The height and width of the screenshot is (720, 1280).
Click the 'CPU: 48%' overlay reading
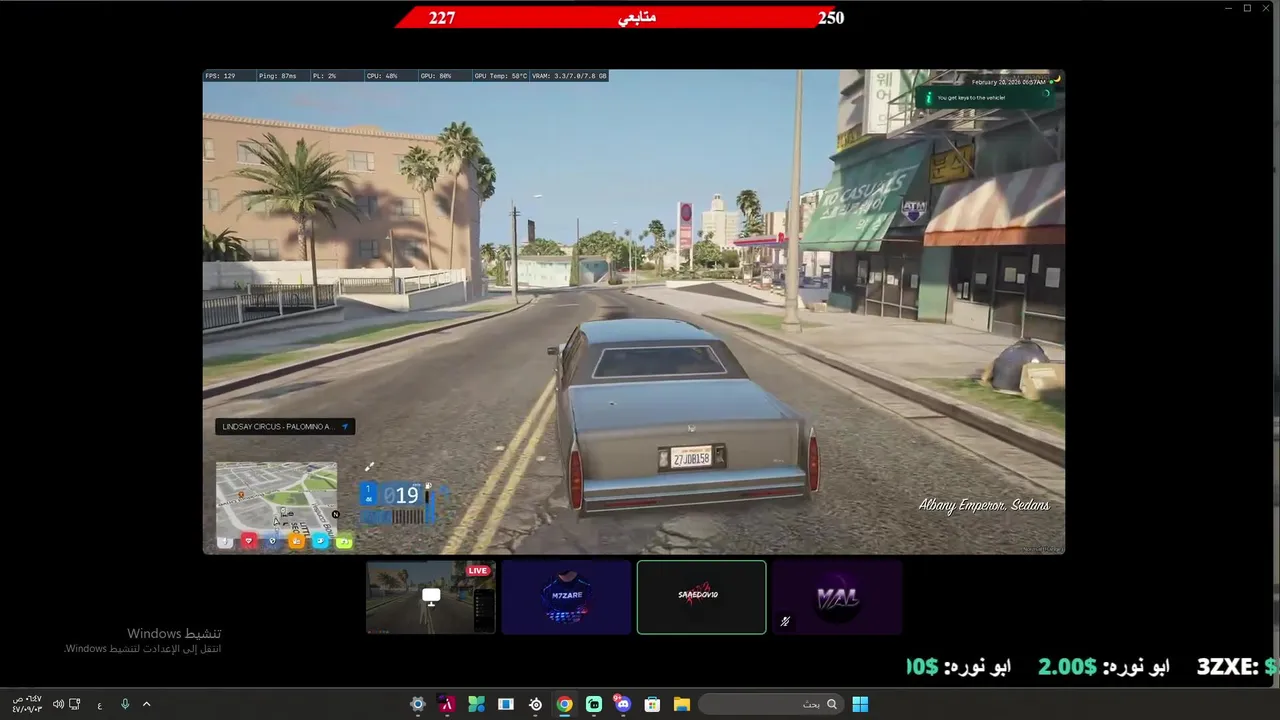point(382,76)
